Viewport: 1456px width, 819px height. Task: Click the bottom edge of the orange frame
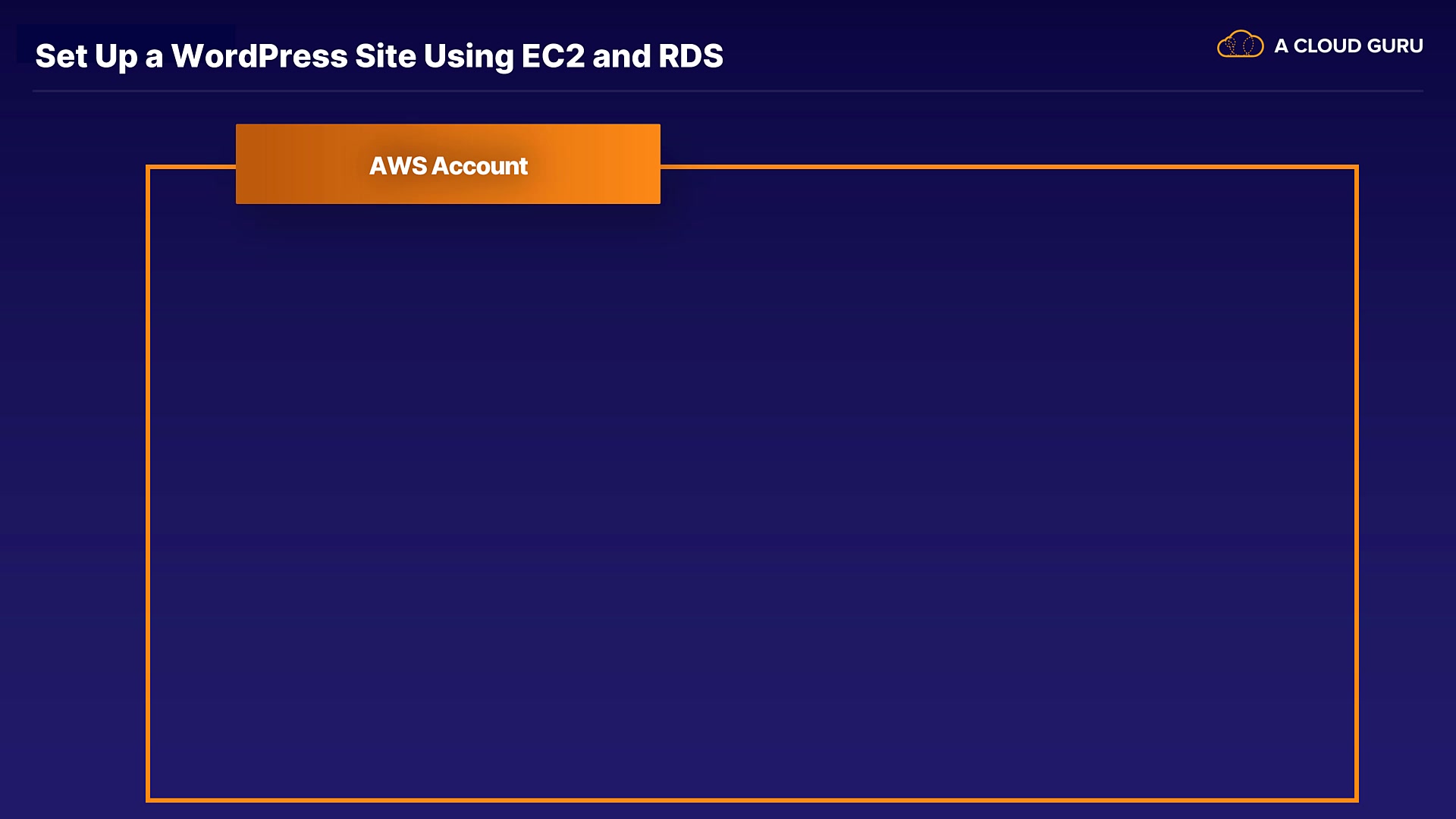(751, 799)
